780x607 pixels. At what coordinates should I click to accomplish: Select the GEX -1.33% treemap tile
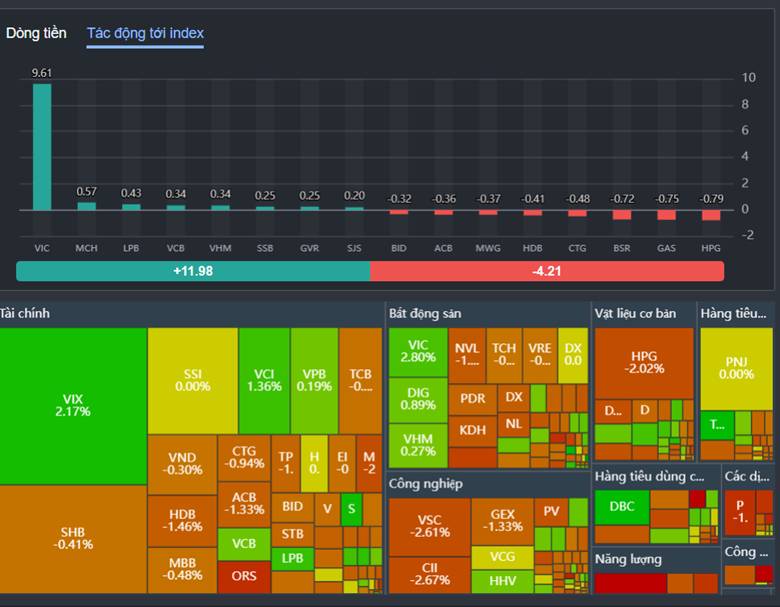[x=502, y=520]
